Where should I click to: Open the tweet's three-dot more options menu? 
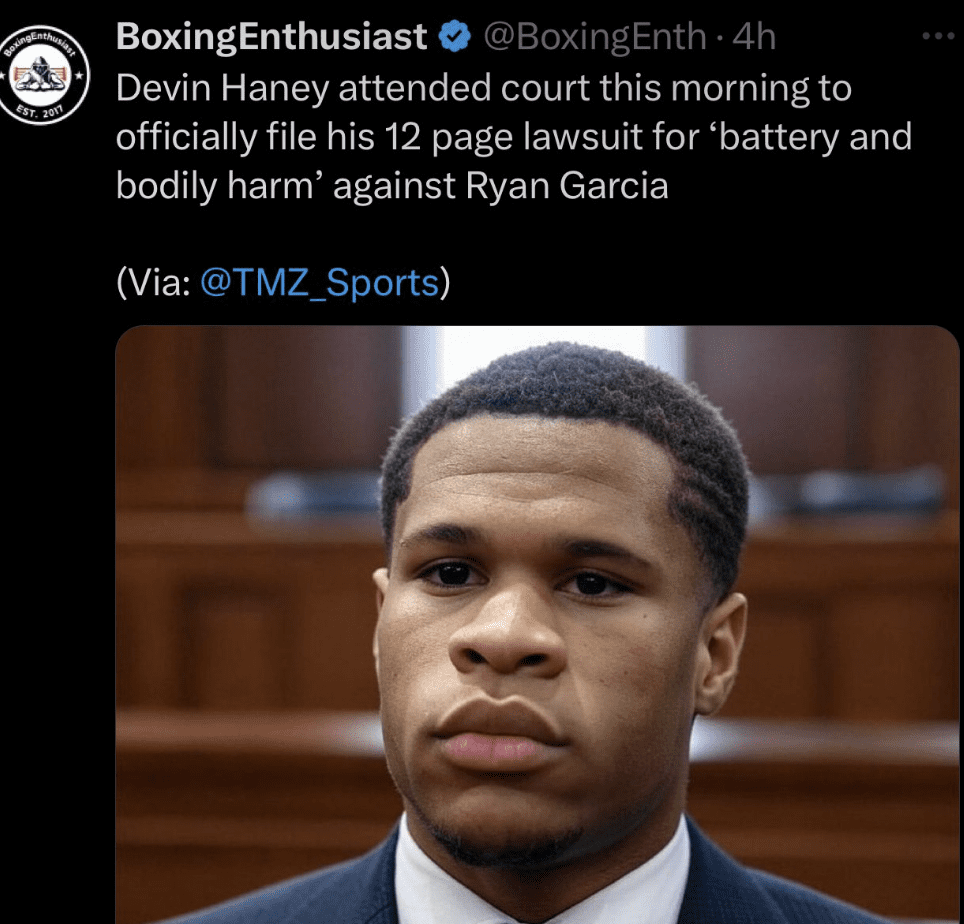(x=938, y=37)
